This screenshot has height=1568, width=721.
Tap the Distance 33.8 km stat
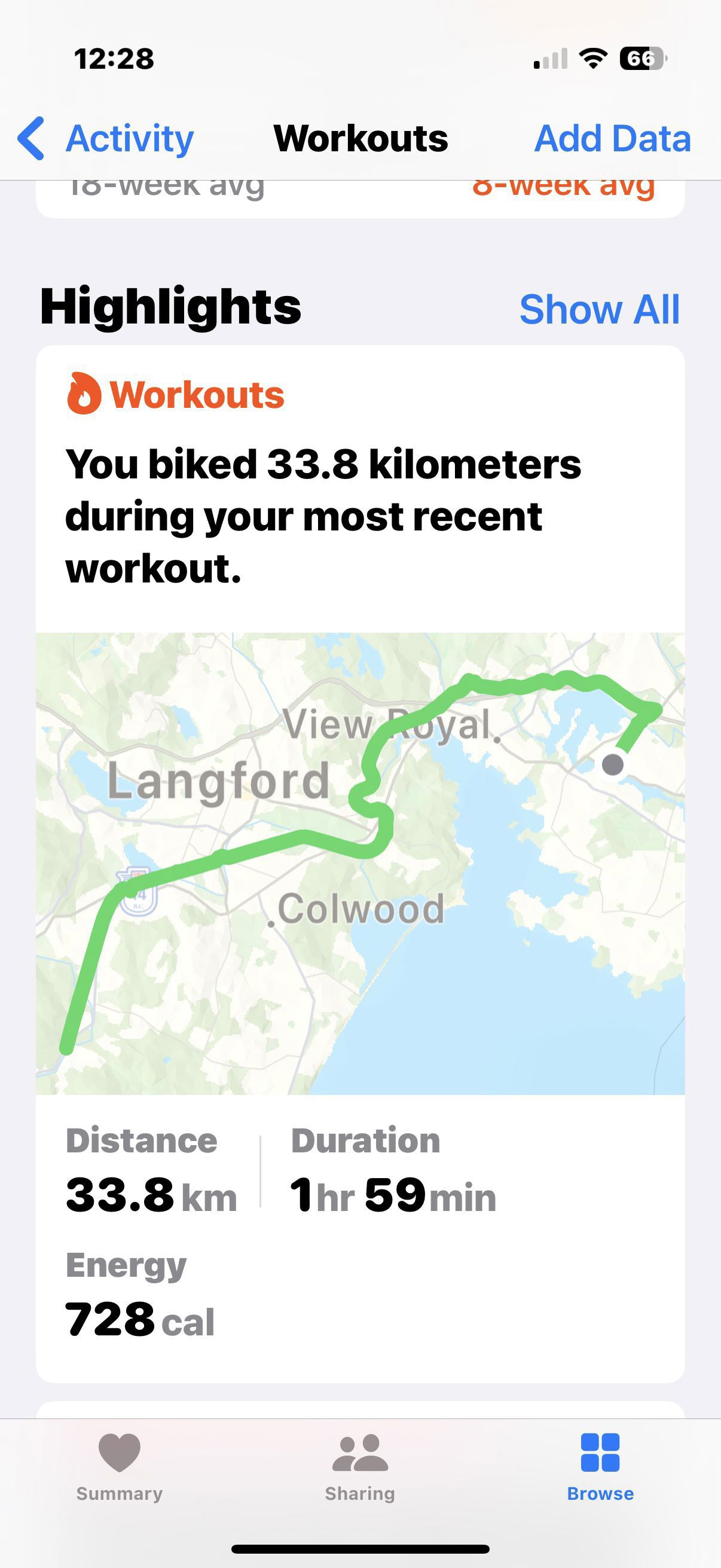coord(151,1170)
